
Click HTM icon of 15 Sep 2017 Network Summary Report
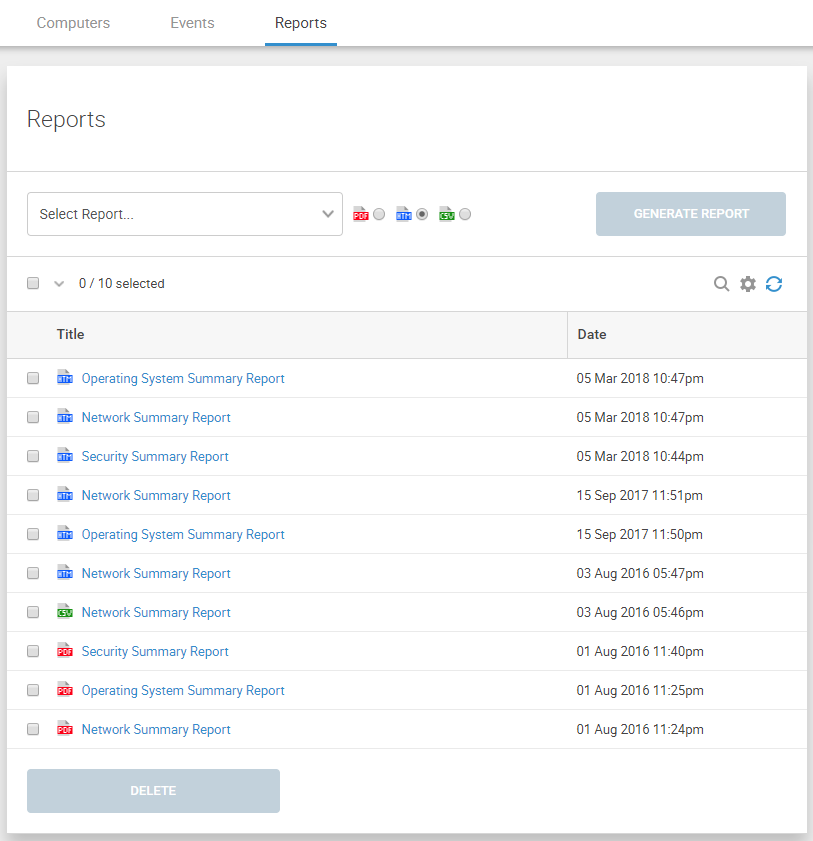pyautogui.click(x=65, y=495)
